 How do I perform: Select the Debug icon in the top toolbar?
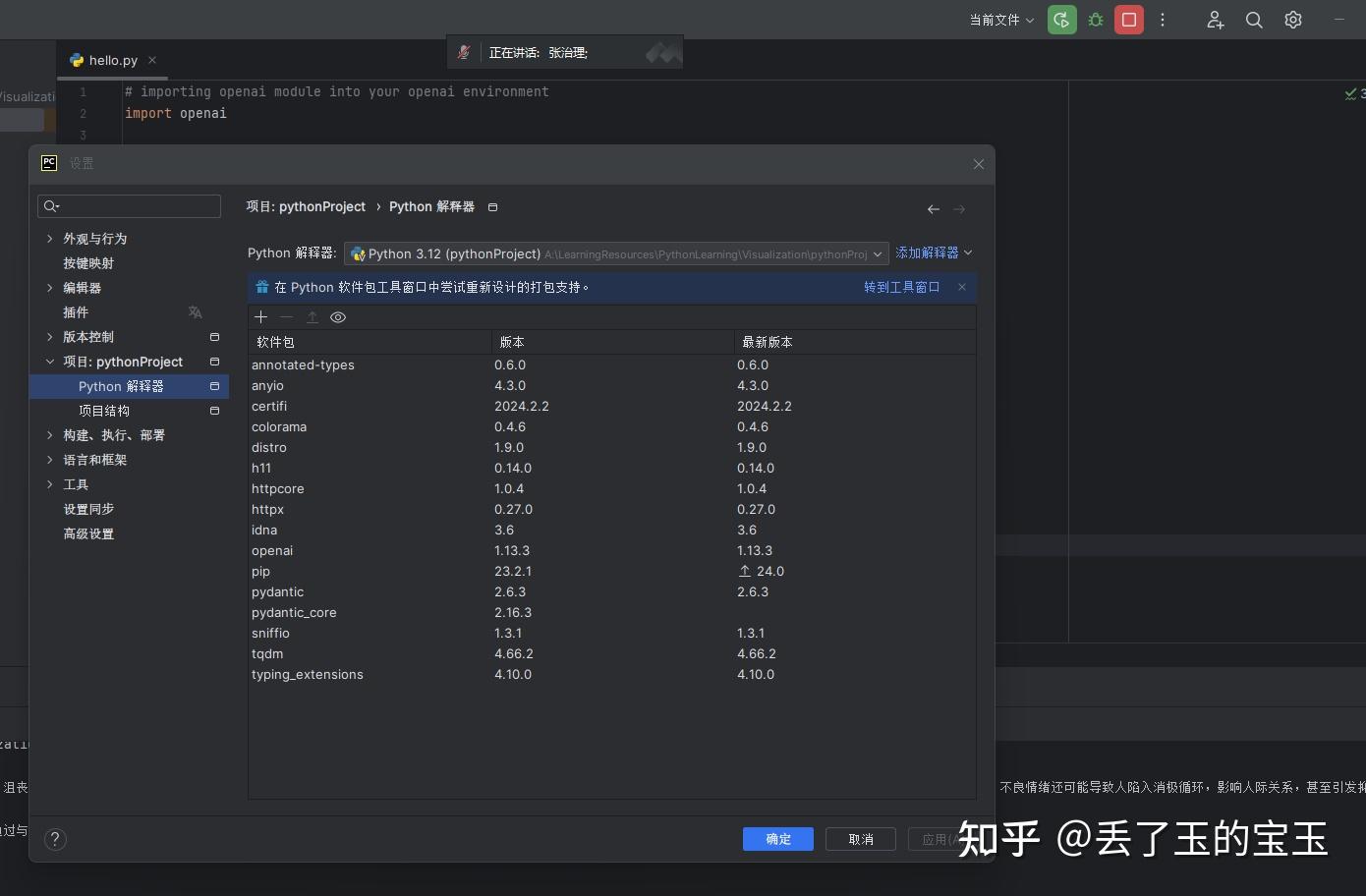(1096, 20)
